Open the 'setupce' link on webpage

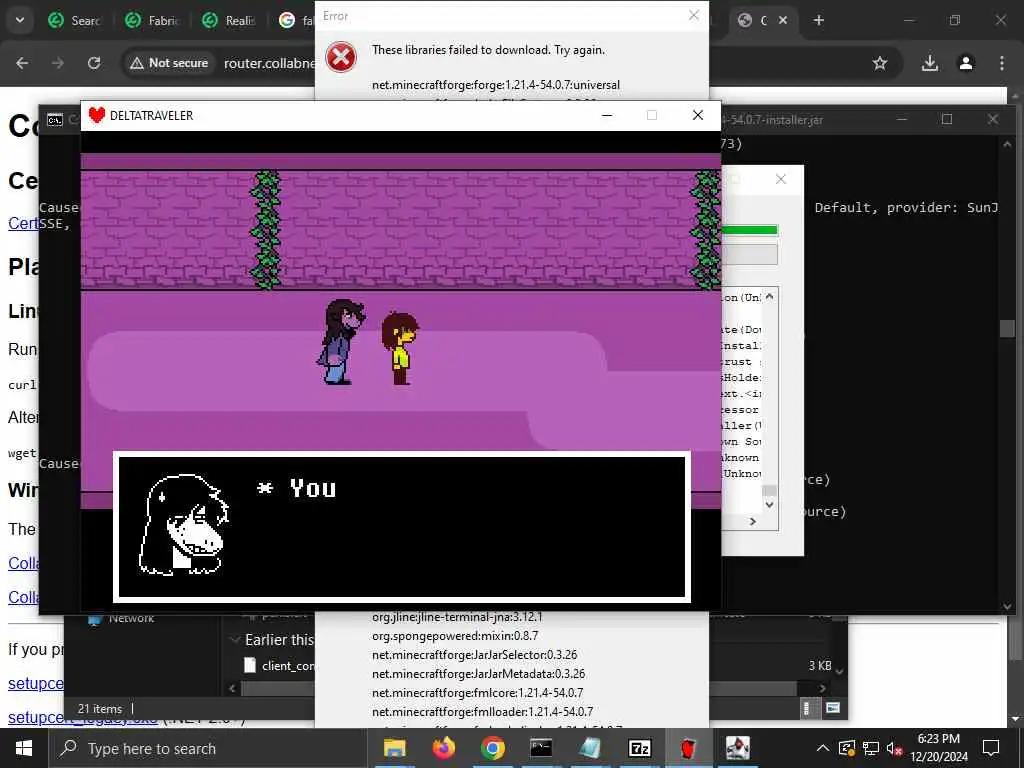36,683
